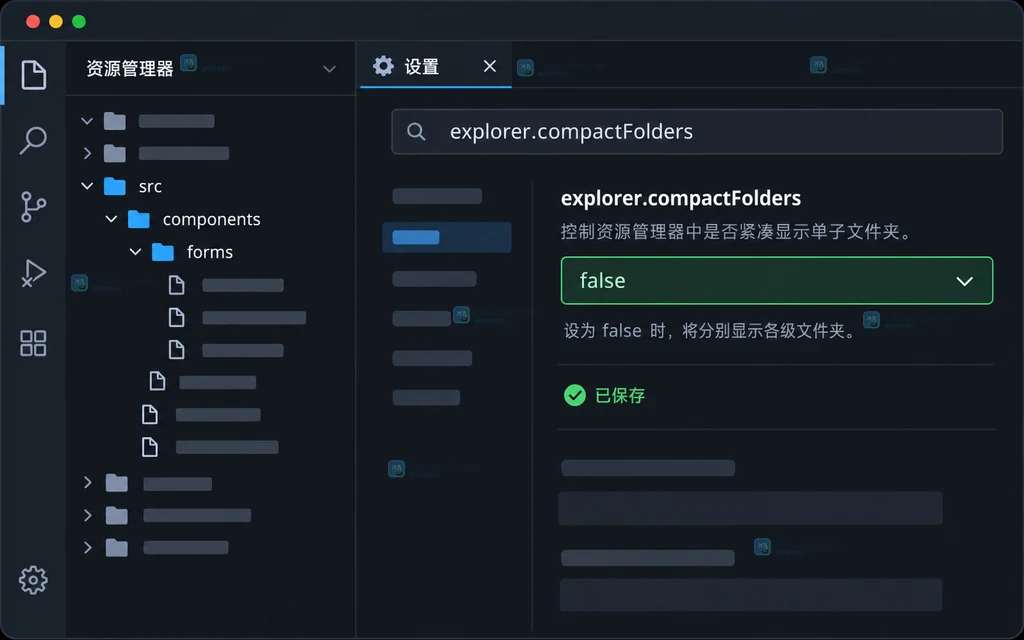
Task: Click the magnifier icon in settings search
Action: pyautogui.click(x=416, y=132)
